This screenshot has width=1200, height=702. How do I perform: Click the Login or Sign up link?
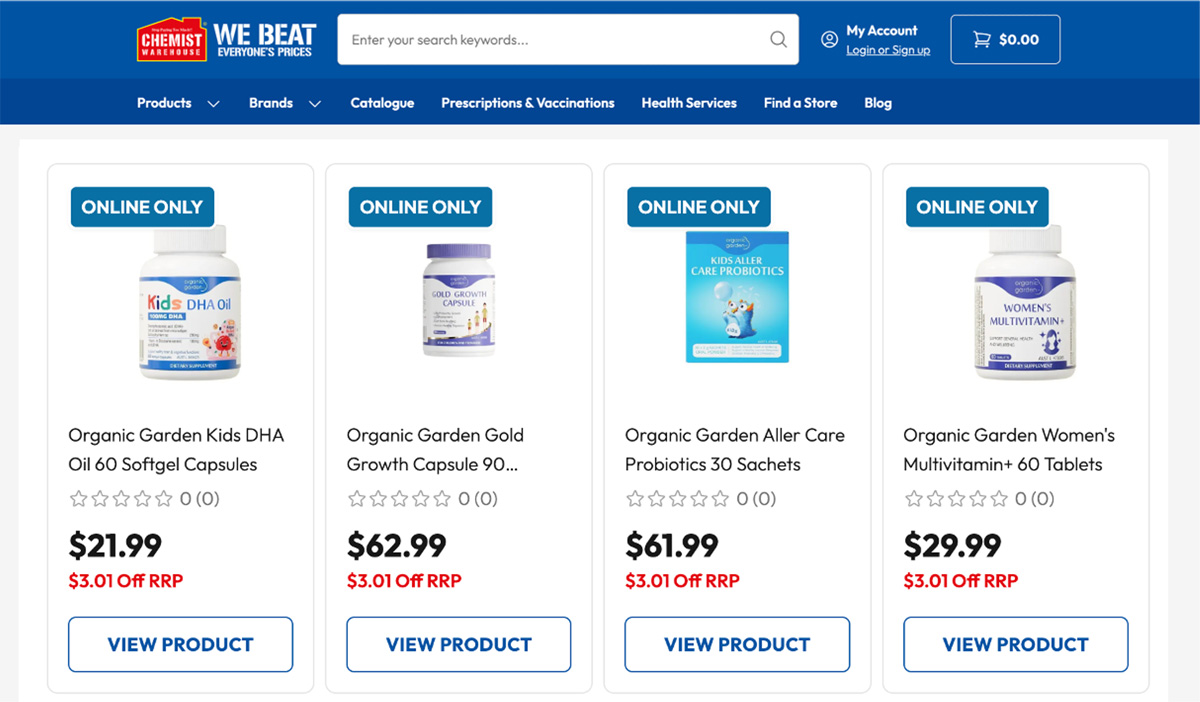coord(888,50)
